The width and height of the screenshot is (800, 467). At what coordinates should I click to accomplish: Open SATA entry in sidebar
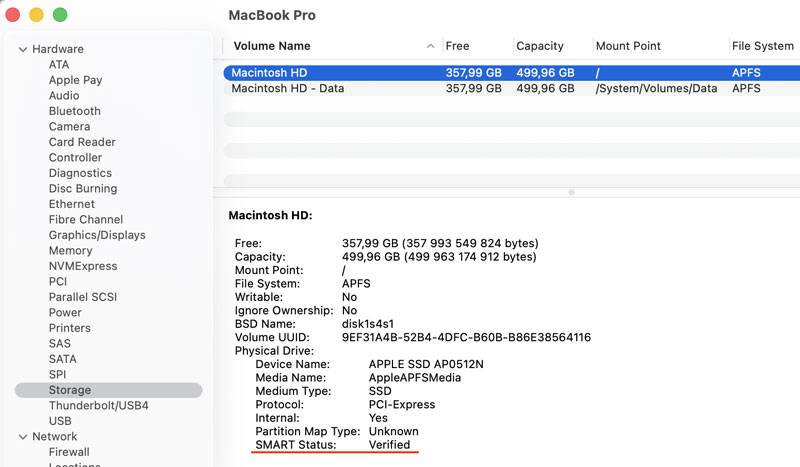[x=62, y=359]
